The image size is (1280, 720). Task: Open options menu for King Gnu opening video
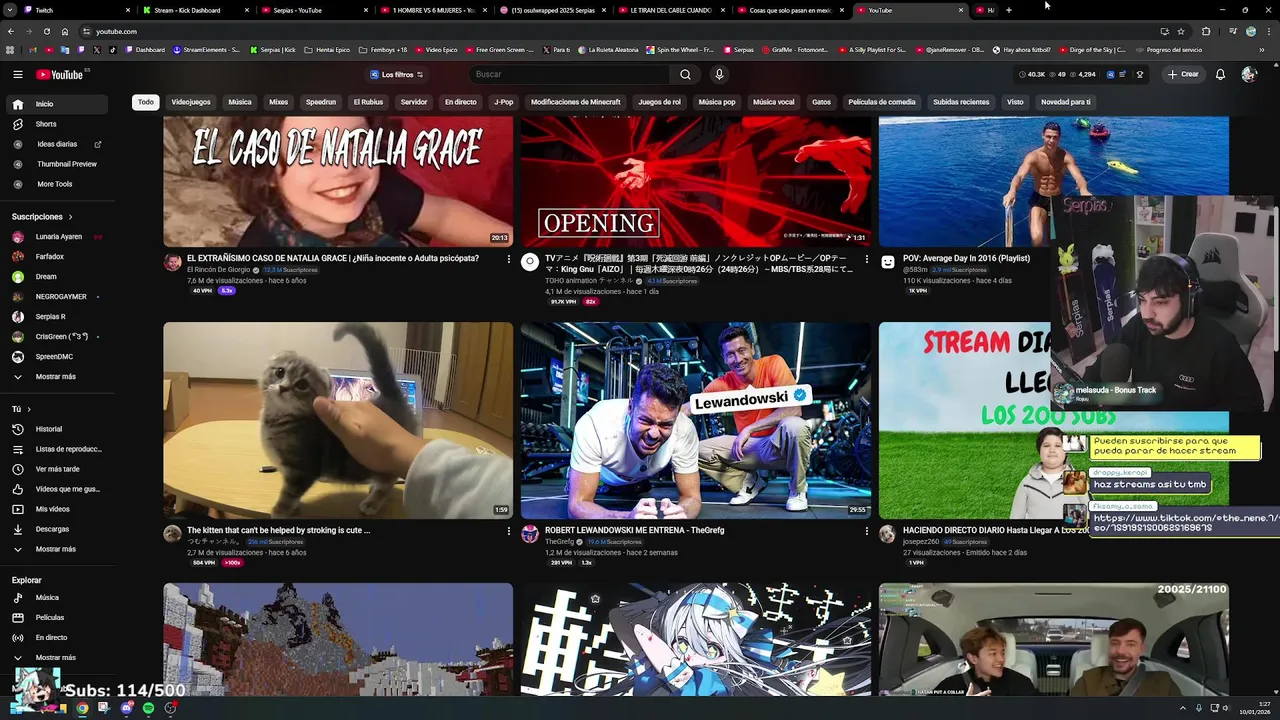click(x=866, y=259)
